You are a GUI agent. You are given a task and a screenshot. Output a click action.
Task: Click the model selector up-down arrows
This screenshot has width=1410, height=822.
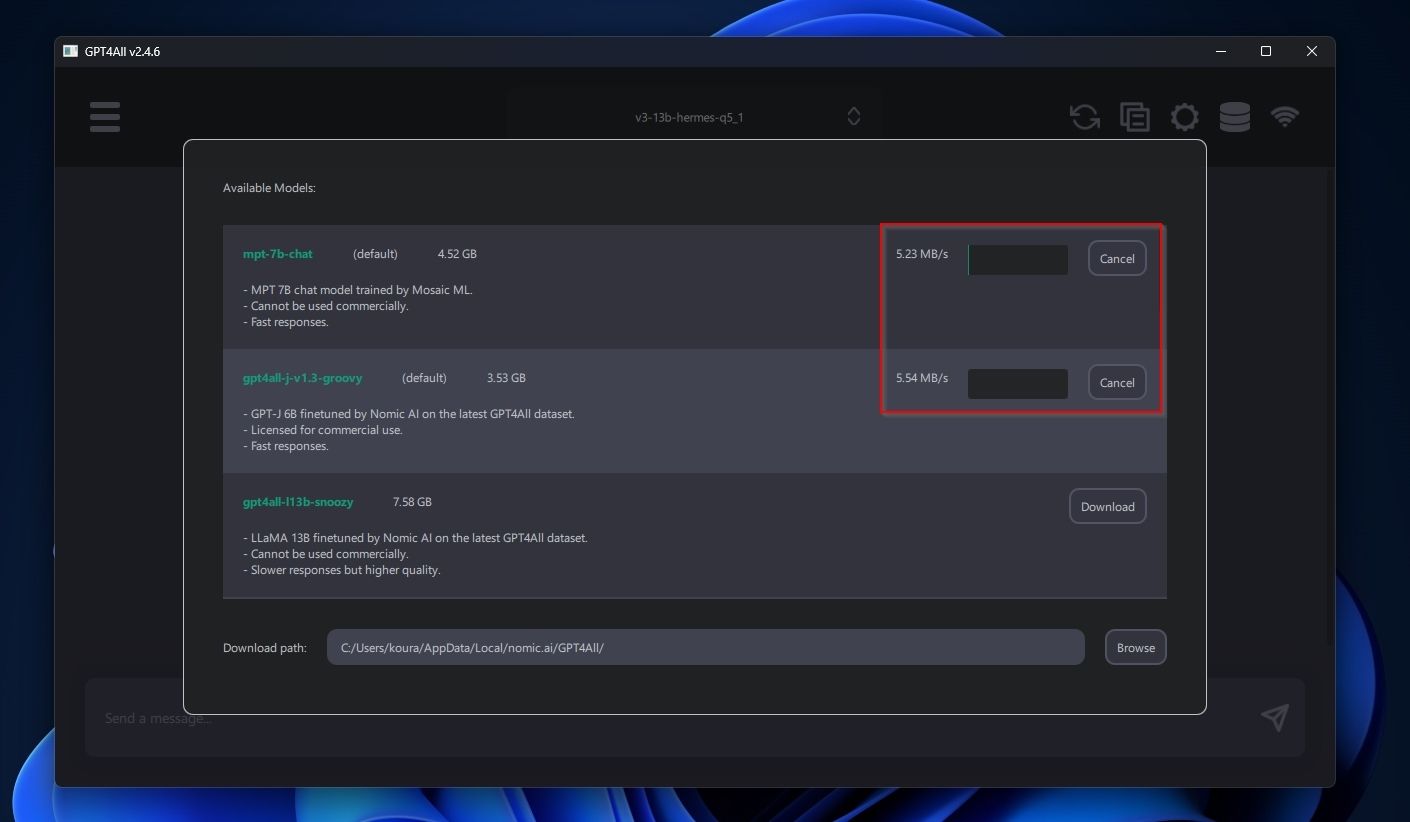[854, 117]
